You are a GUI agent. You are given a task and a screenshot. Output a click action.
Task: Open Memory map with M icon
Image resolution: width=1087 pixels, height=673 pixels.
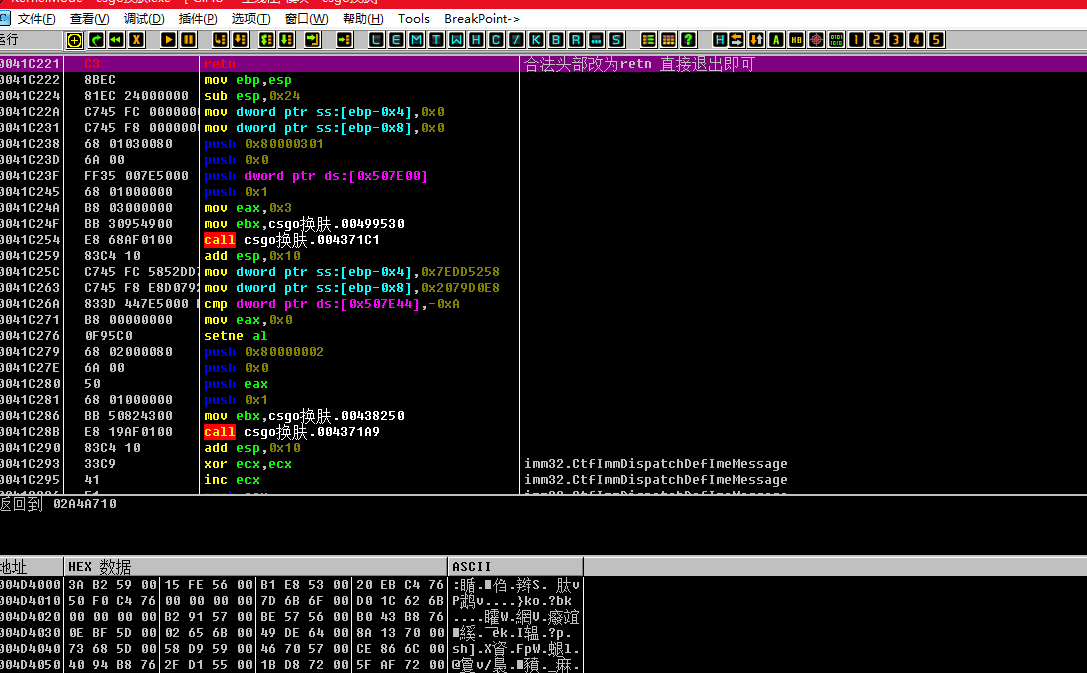click(417, 40)
